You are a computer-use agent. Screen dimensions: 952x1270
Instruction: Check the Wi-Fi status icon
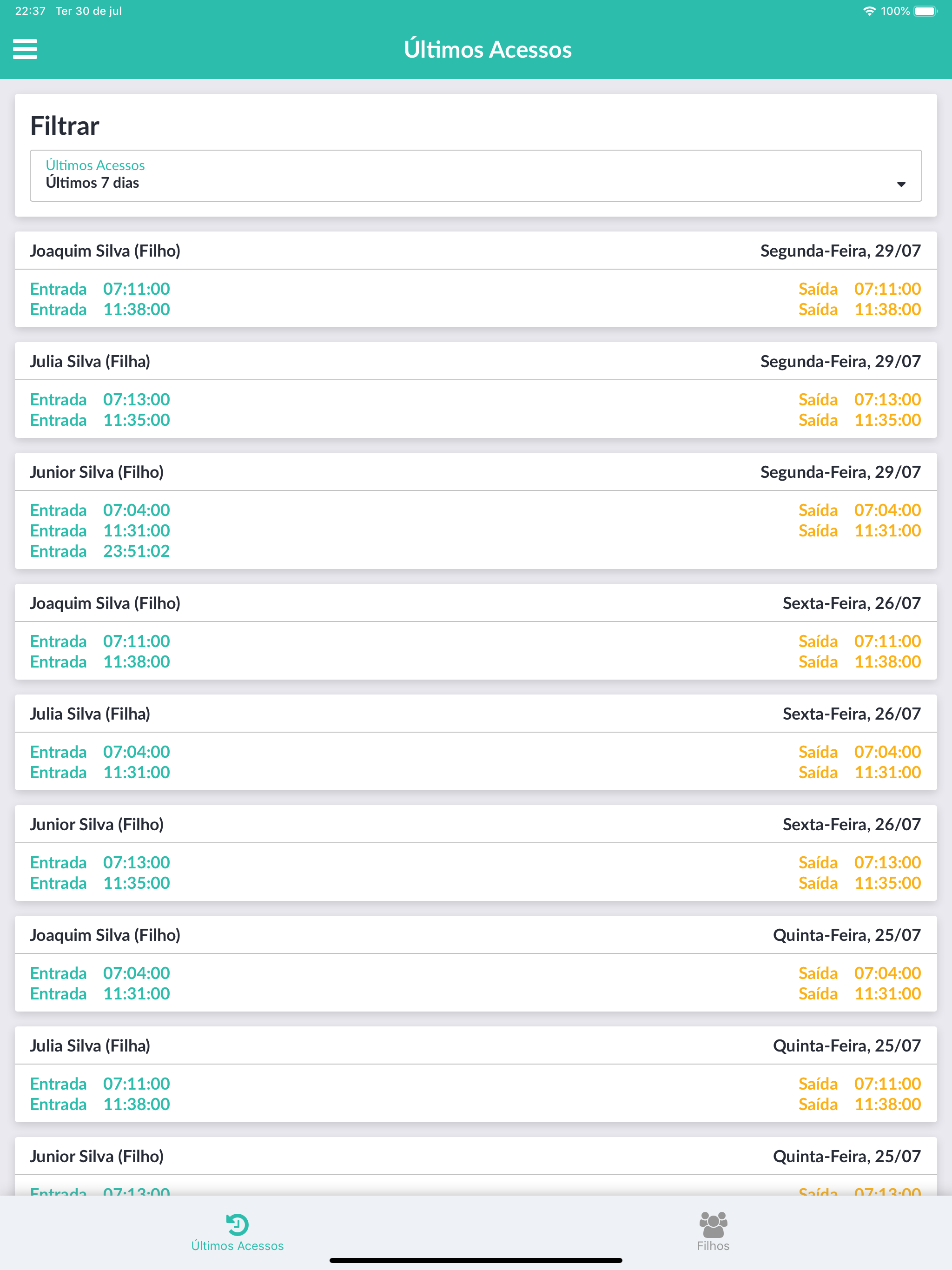(x=869, y=11)
